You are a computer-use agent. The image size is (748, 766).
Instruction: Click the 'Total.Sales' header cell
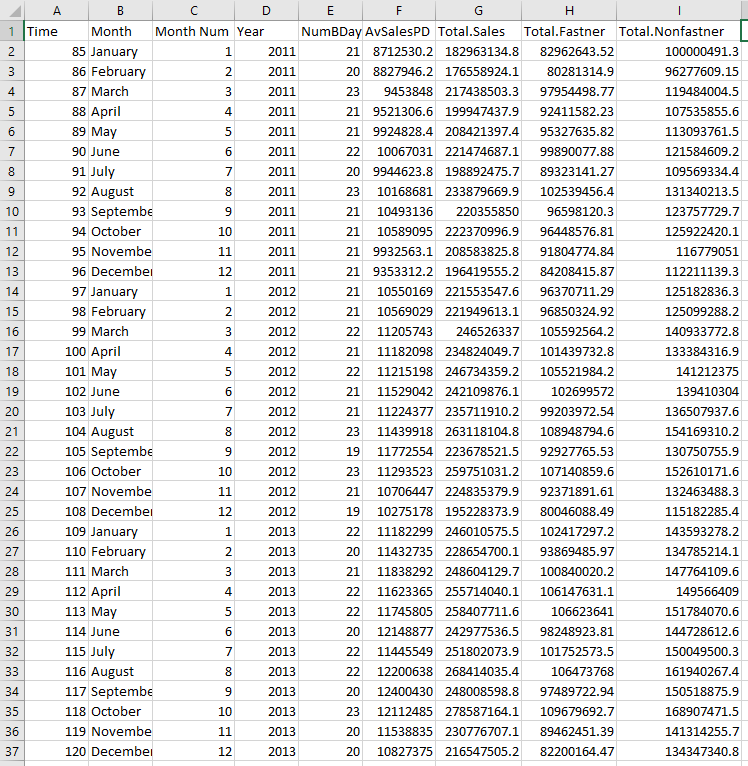click(478, 31)
